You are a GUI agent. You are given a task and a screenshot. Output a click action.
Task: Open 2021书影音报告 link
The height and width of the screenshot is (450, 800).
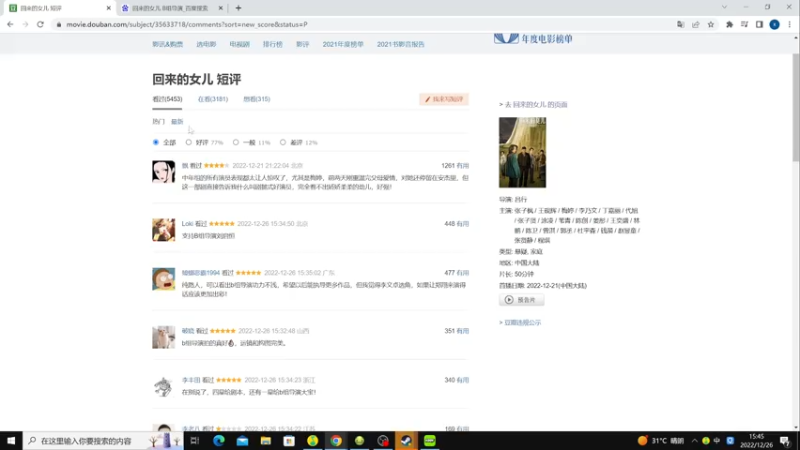[x=401, y=44]
